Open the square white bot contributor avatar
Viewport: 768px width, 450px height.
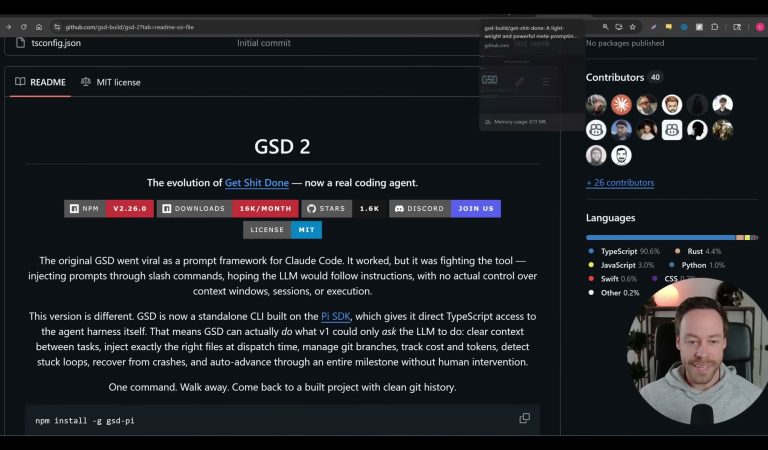click(672, 130)
